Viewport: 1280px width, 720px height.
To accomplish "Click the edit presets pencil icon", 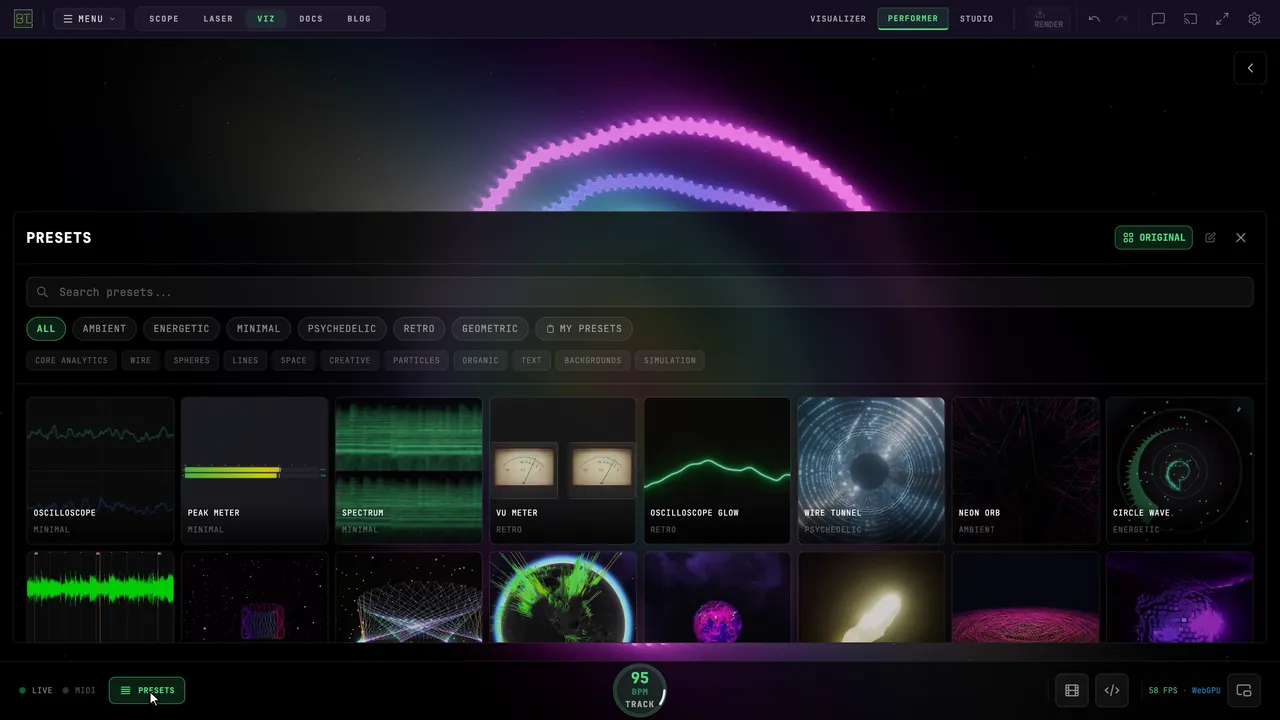I will [1211, 238].
